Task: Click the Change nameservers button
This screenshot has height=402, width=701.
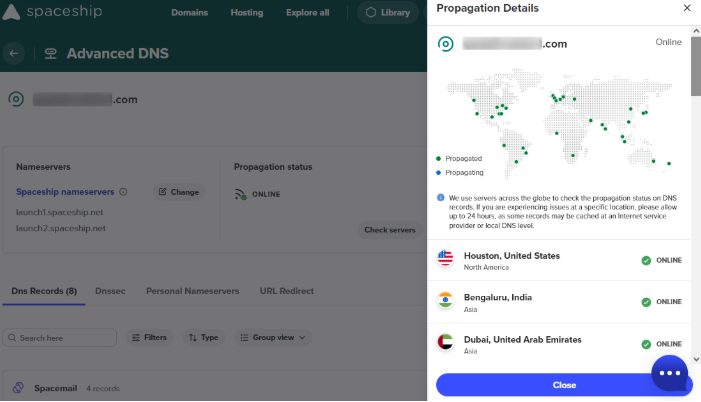Action: pos(178,192)
